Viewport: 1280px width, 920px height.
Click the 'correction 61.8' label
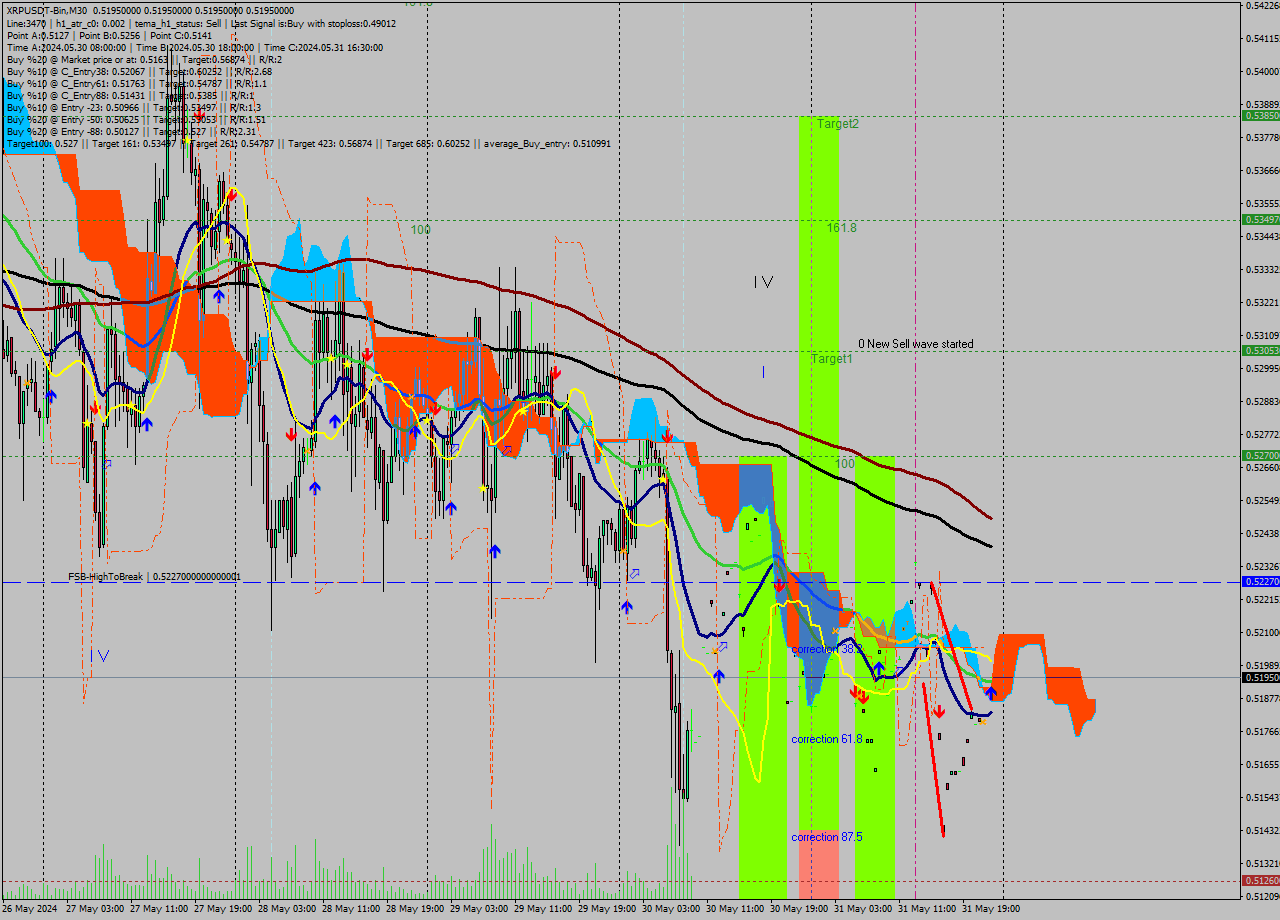point(827,739)
